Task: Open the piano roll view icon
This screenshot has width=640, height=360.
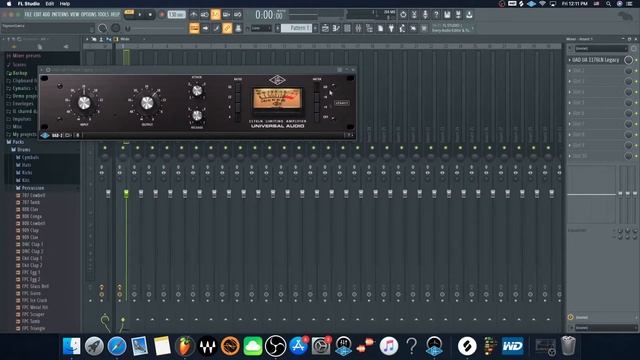Action: 336,28
